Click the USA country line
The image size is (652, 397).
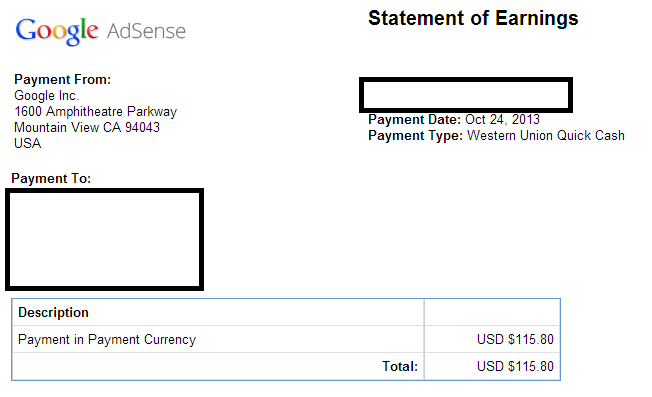tap(27, 143)
